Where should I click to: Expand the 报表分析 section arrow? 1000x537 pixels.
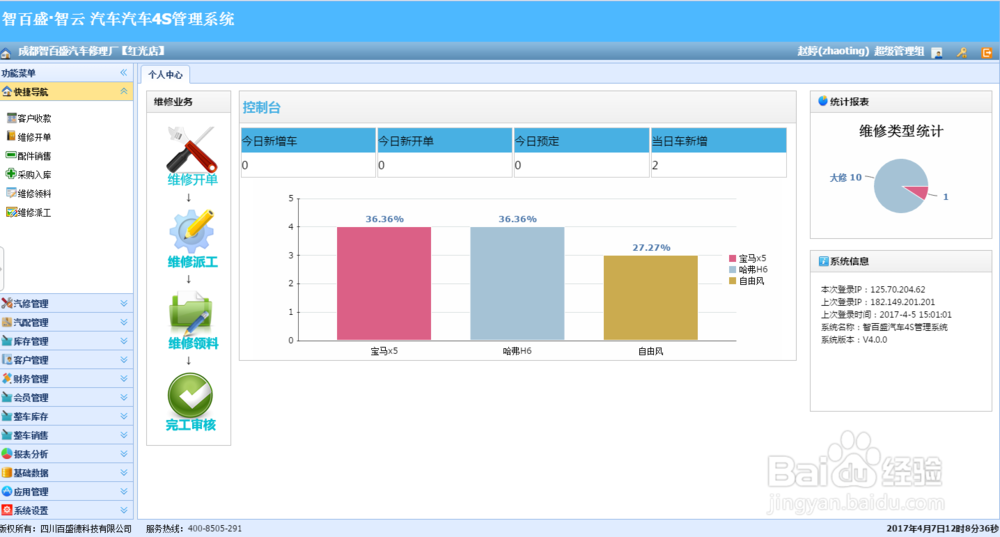124,454
